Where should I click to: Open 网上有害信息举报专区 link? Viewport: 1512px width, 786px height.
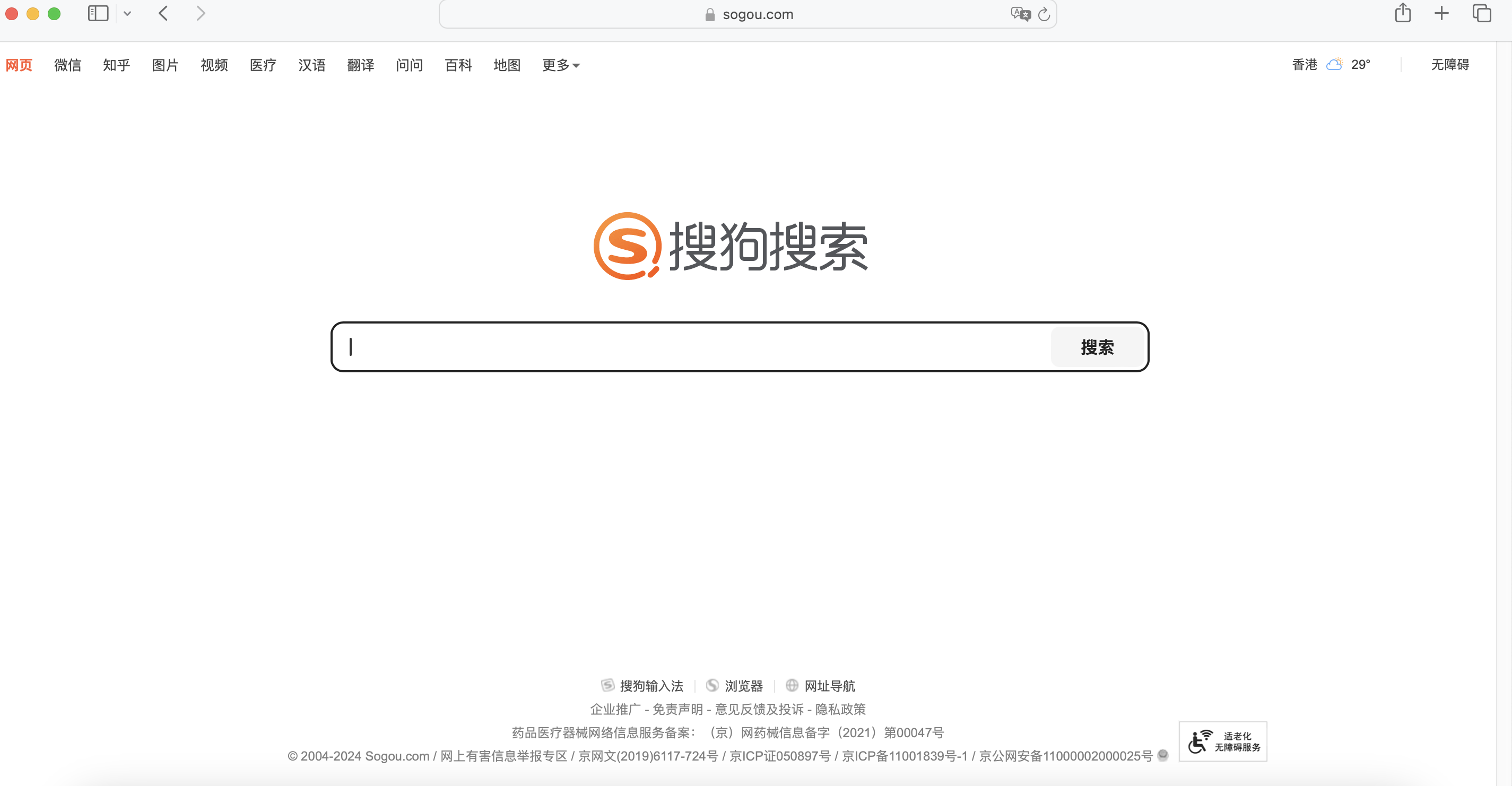tap(503, 756)
